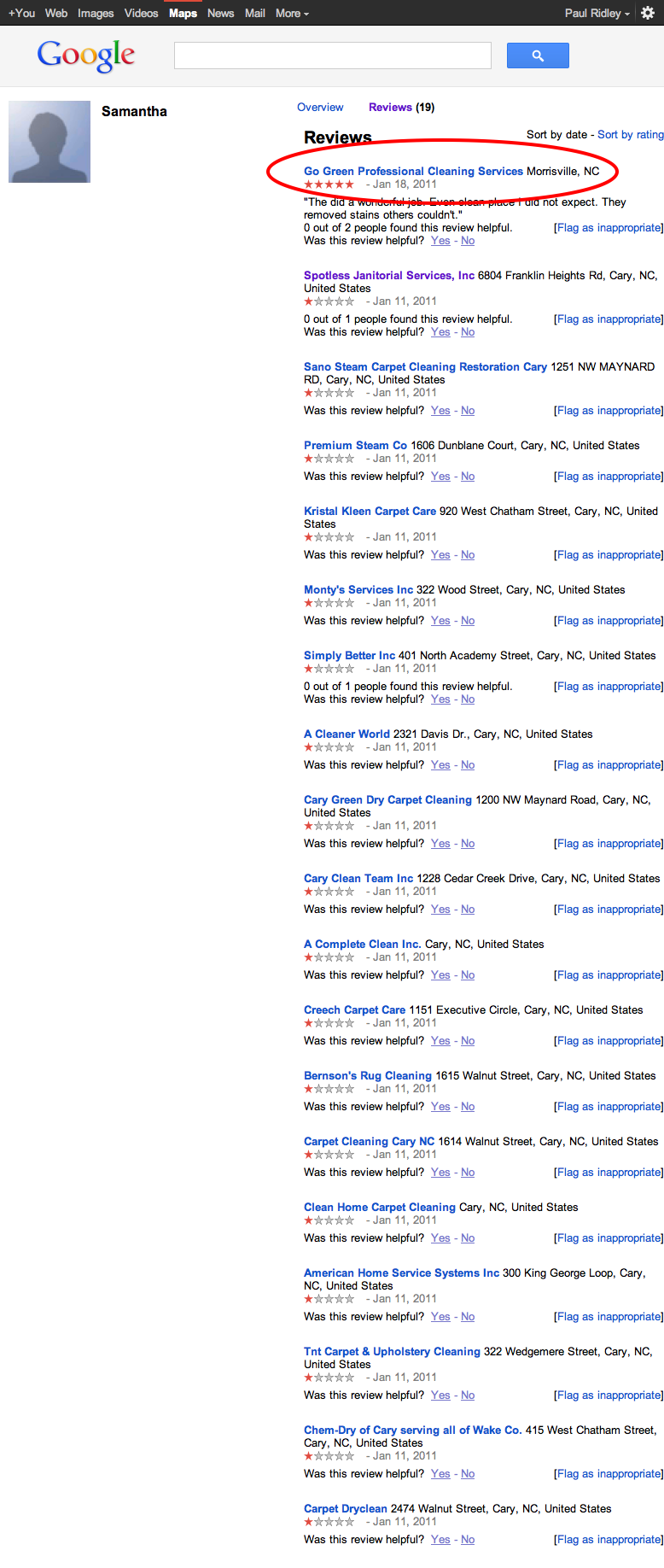Image resolution: width=664 pixels, height=1568 pixels.
Task: Open +You in the top bar
Action: (x=22, y=13)
